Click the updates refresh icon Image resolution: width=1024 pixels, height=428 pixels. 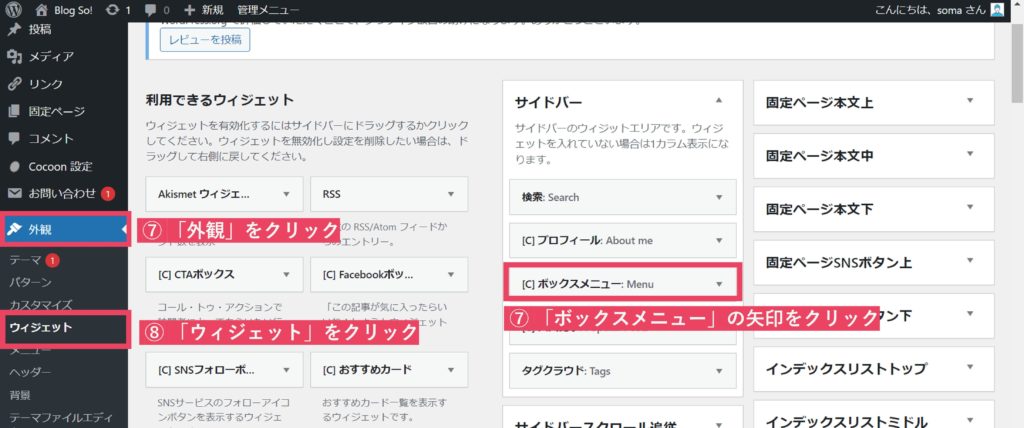[x=111, y=10]
